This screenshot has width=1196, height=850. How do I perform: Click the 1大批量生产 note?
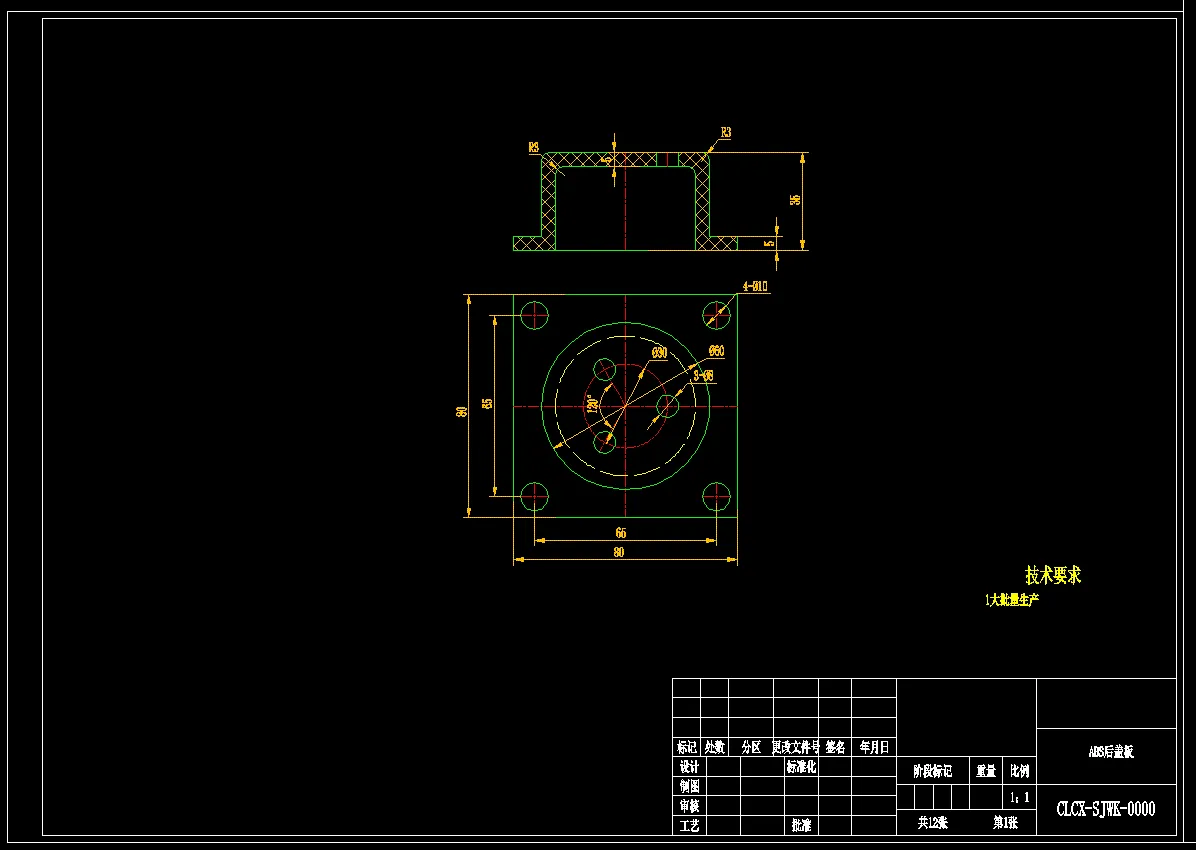(1011, 600)
